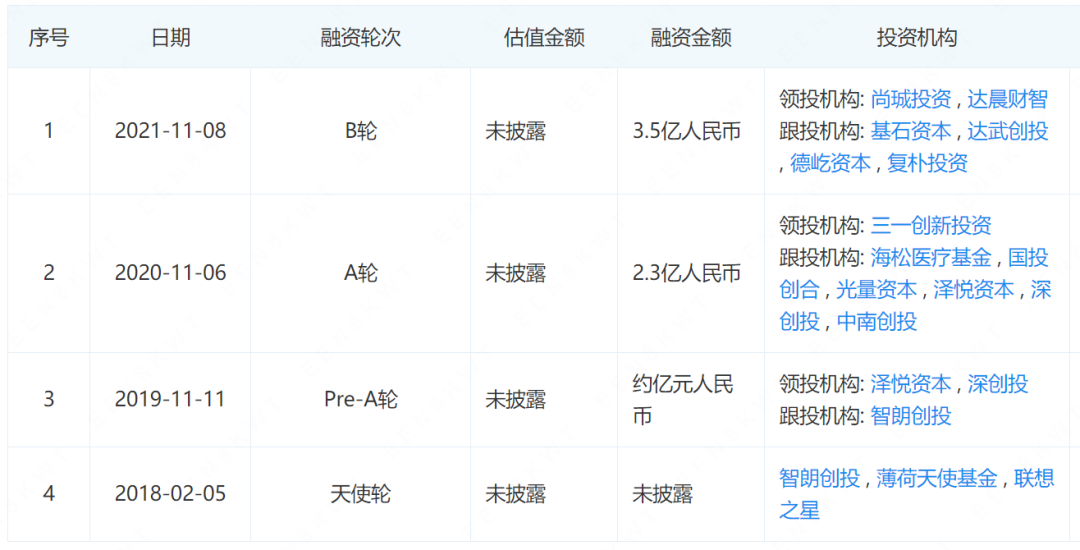Click the 光量资本 link

click(876, 290)
